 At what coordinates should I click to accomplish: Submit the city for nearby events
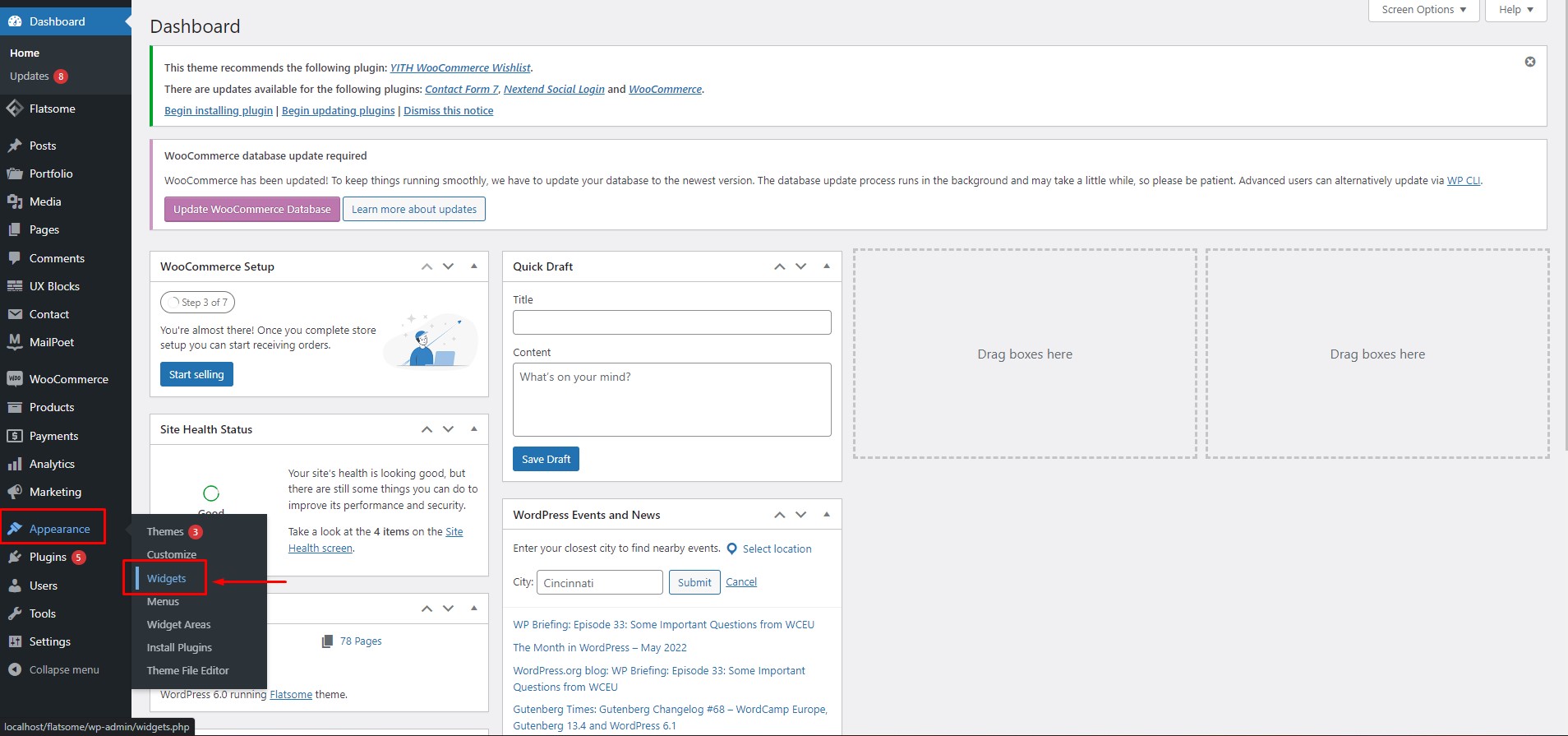(x=694, y=582)
